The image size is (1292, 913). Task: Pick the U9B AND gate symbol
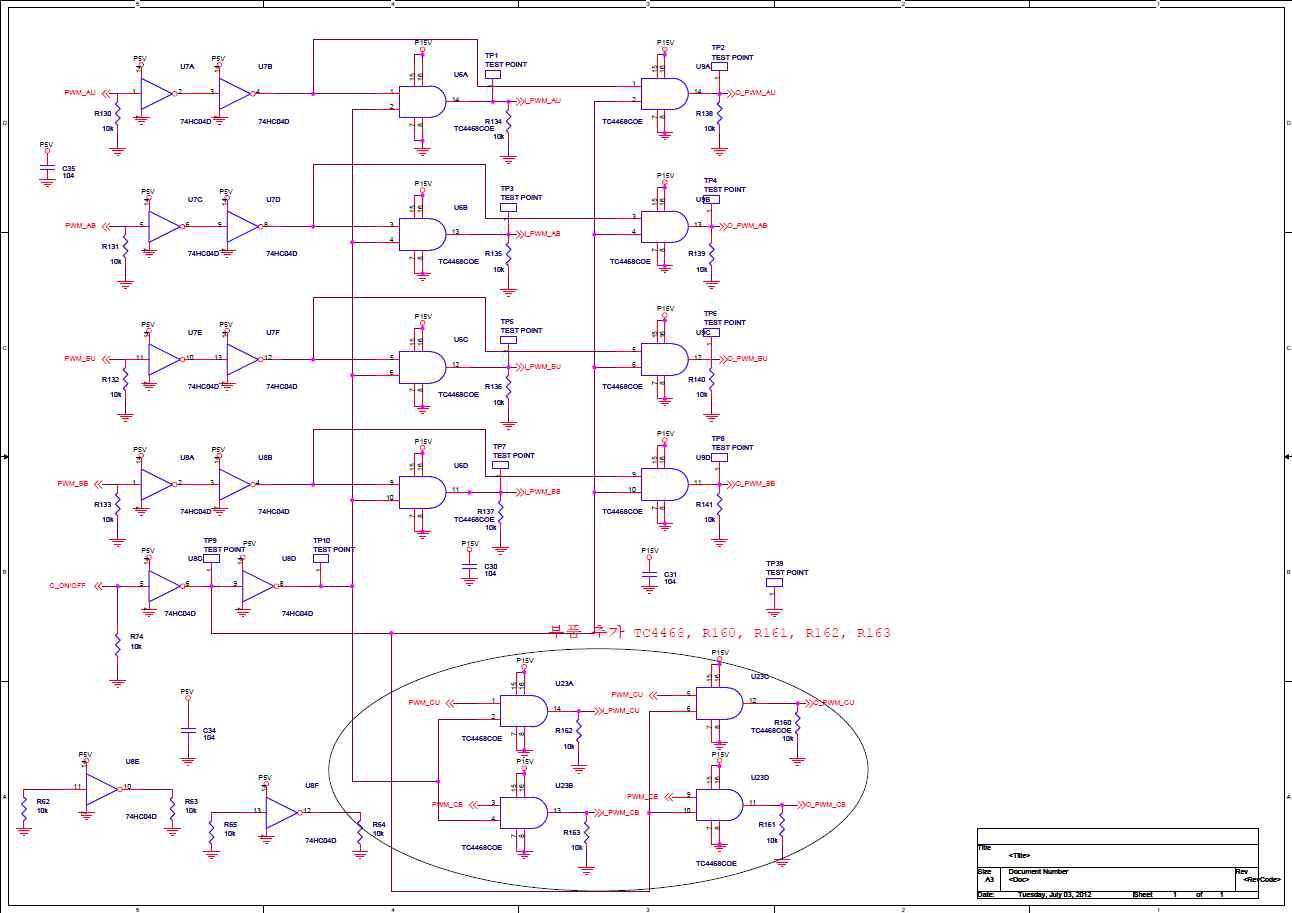(x=664, y=226)
